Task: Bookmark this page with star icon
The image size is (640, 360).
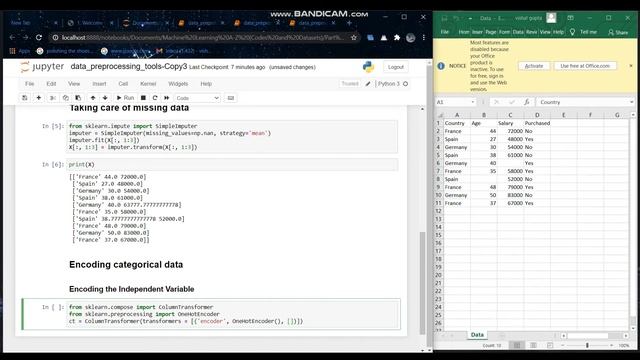Action: 354,38
